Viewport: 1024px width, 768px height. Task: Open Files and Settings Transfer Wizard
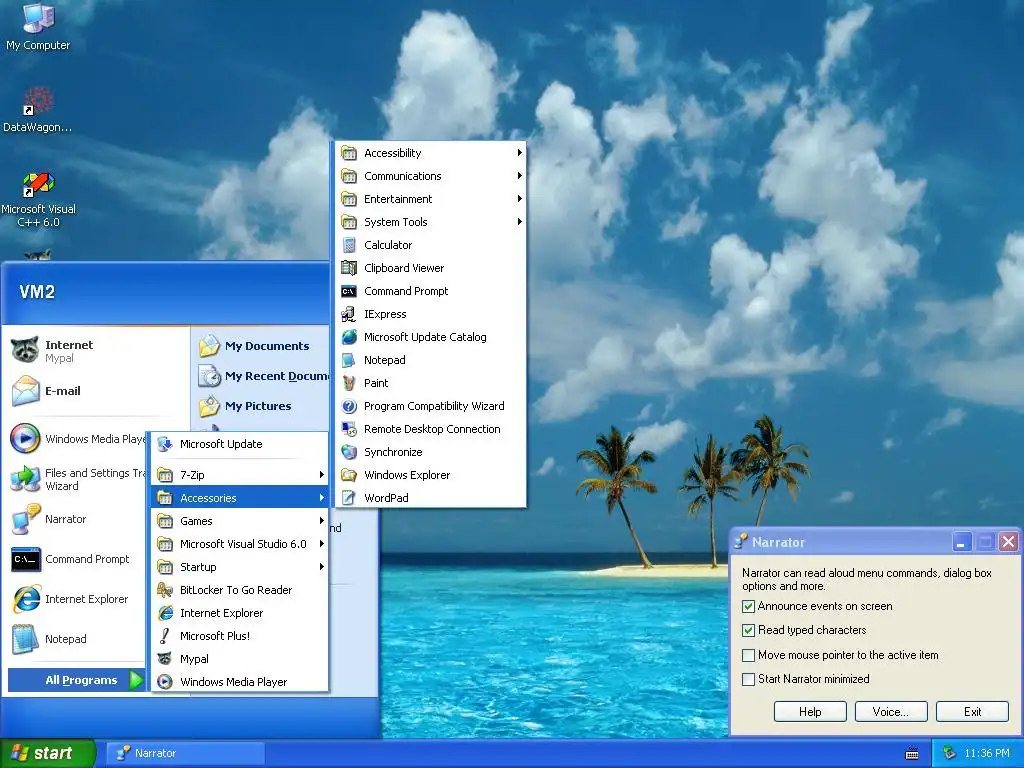tap(77, 479)
